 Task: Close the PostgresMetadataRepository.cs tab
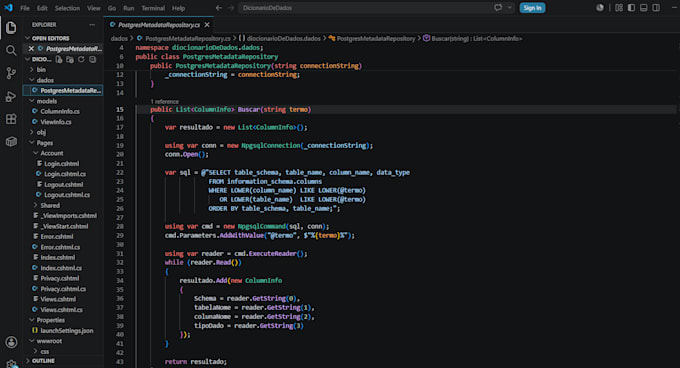pyautogui.click(x=207, y=25)
